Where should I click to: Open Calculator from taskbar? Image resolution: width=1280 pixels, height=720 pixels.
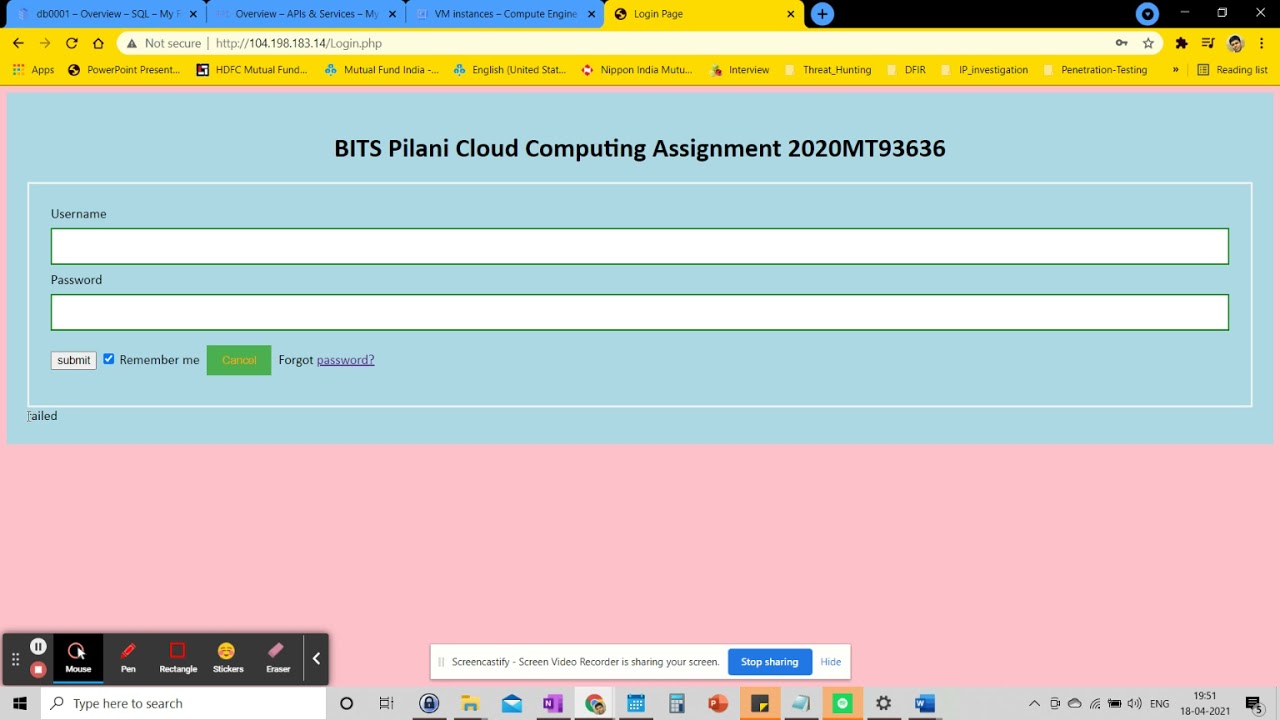[x=677, y=703]
